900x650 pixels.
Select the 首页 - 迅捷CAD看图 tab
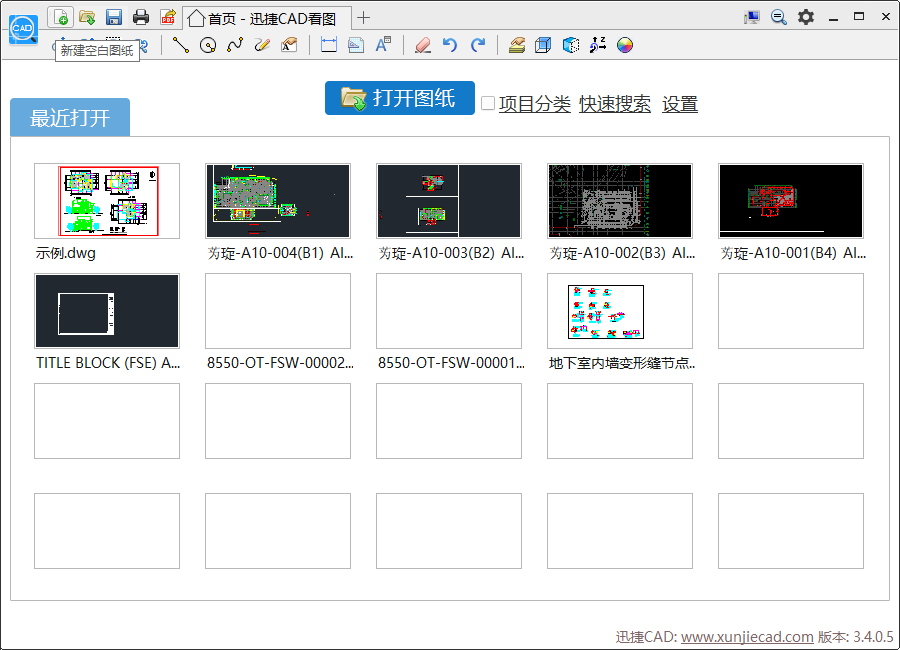click(x=267, y=18)
